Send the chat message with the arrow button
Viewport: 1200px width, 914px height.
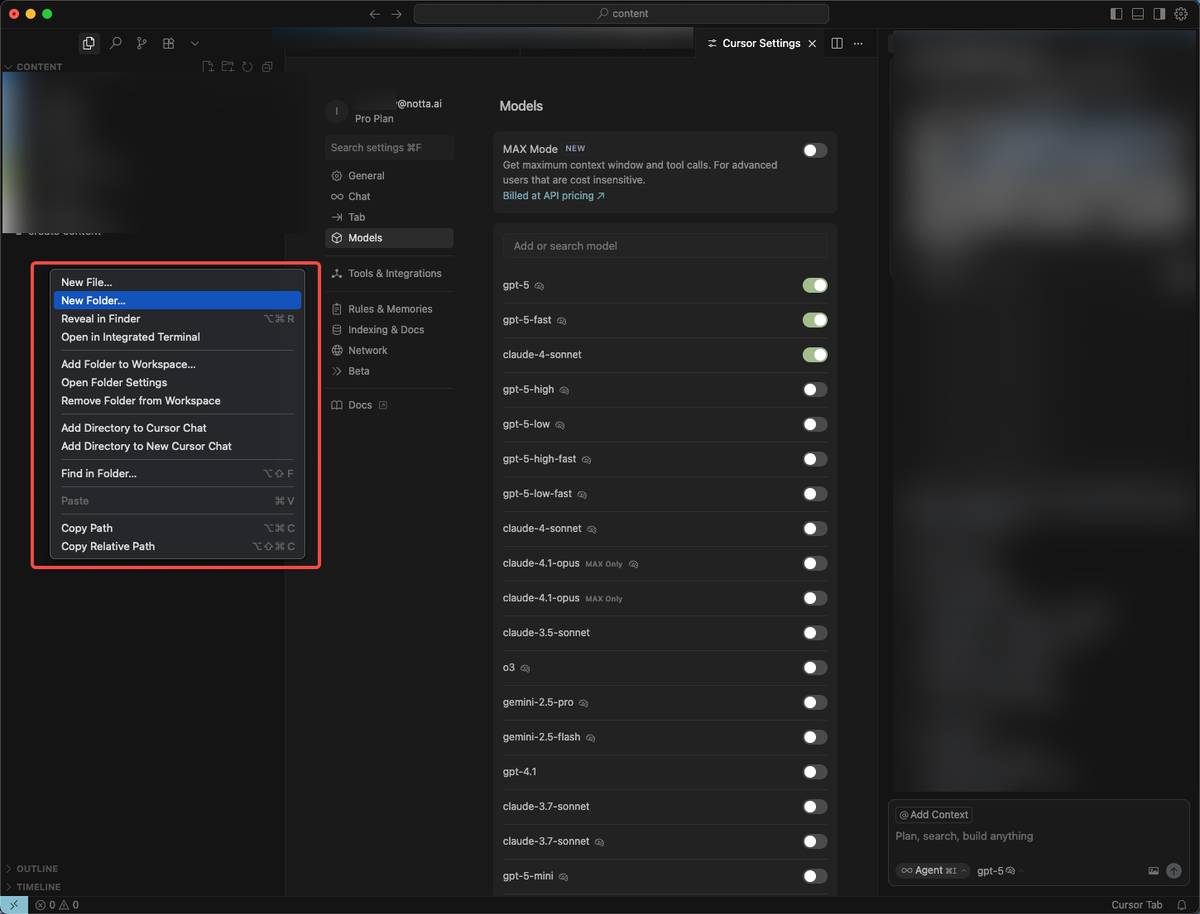(1174, 871)
